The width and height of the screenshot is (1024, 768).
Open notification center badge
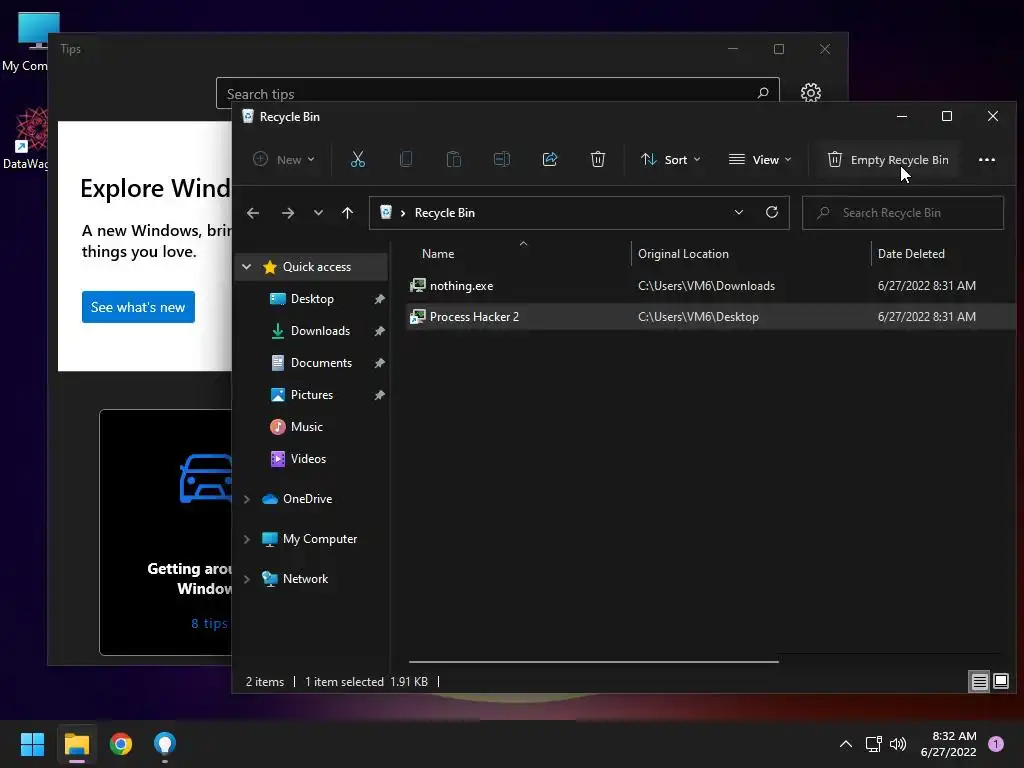tap(996, 744)
